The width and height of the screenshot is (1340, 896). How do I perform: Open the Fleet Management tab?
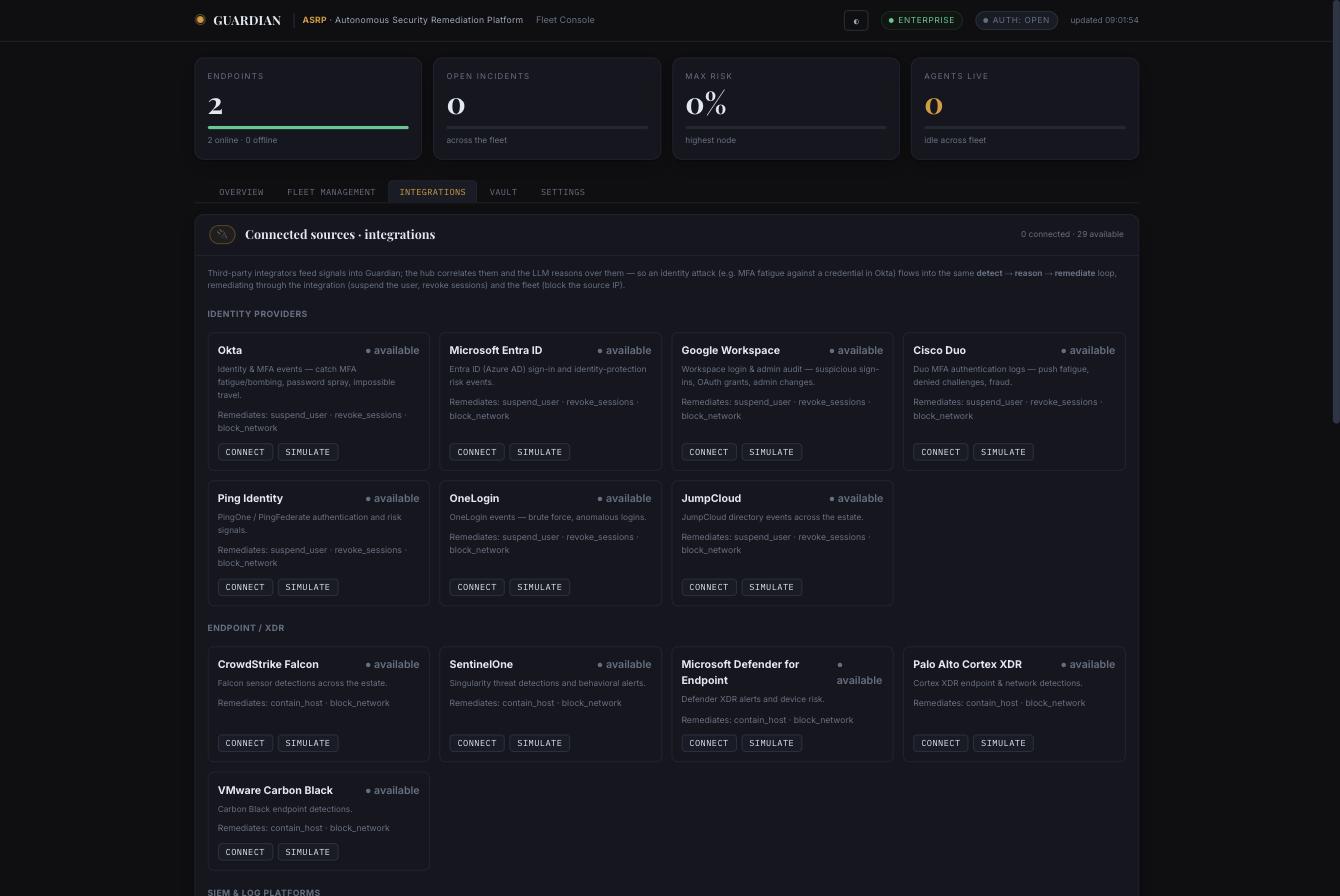pos(331,192)
